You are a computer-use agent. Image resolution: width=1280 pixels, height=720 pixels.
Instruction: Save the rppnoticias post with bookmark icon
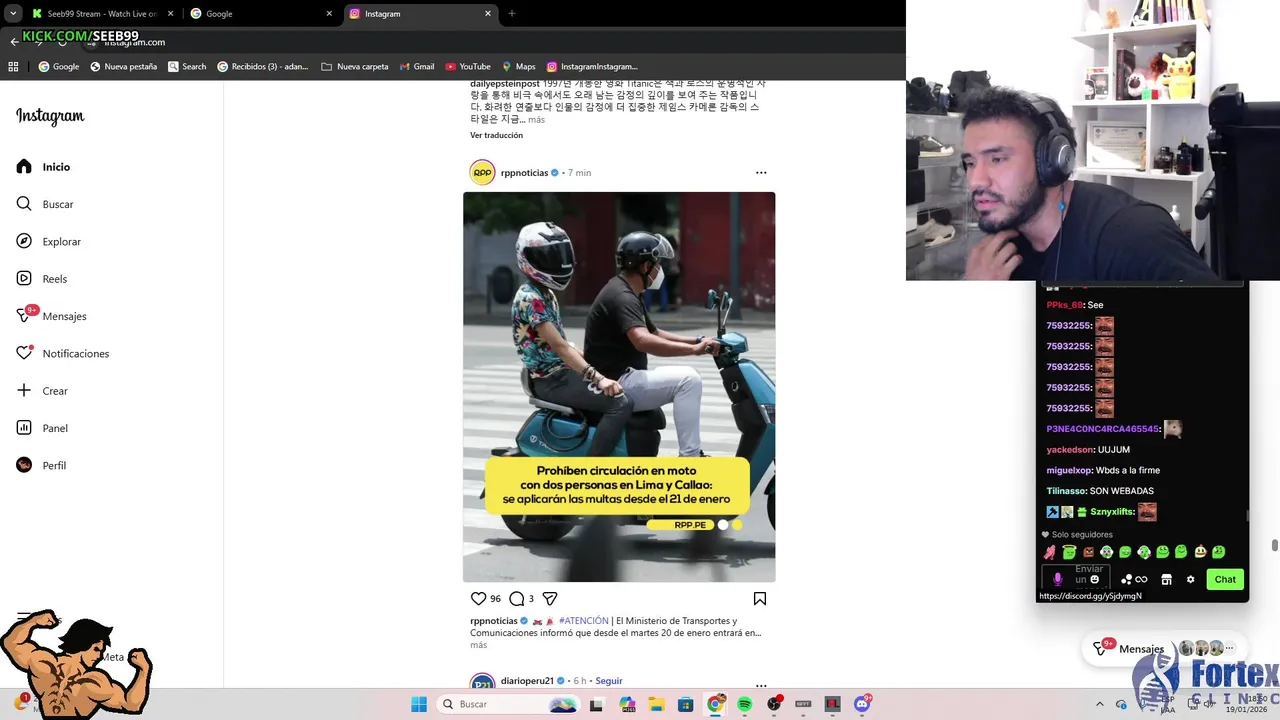pyautogui.click(x=760, y=598)
